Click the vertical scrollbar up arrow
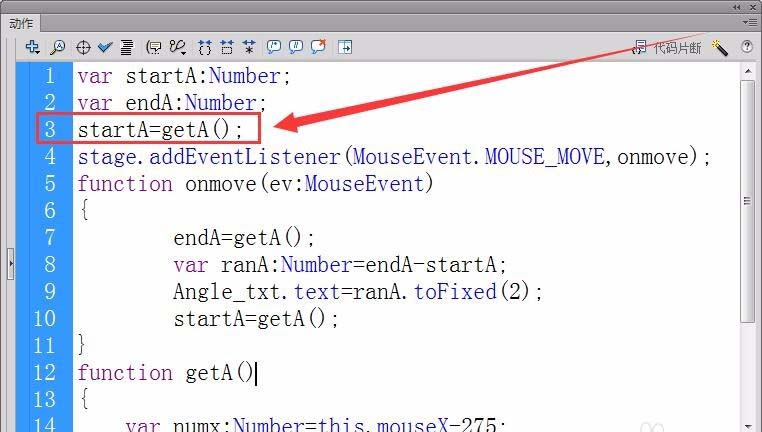Screen dimensions: 762x432 point(748,71)
